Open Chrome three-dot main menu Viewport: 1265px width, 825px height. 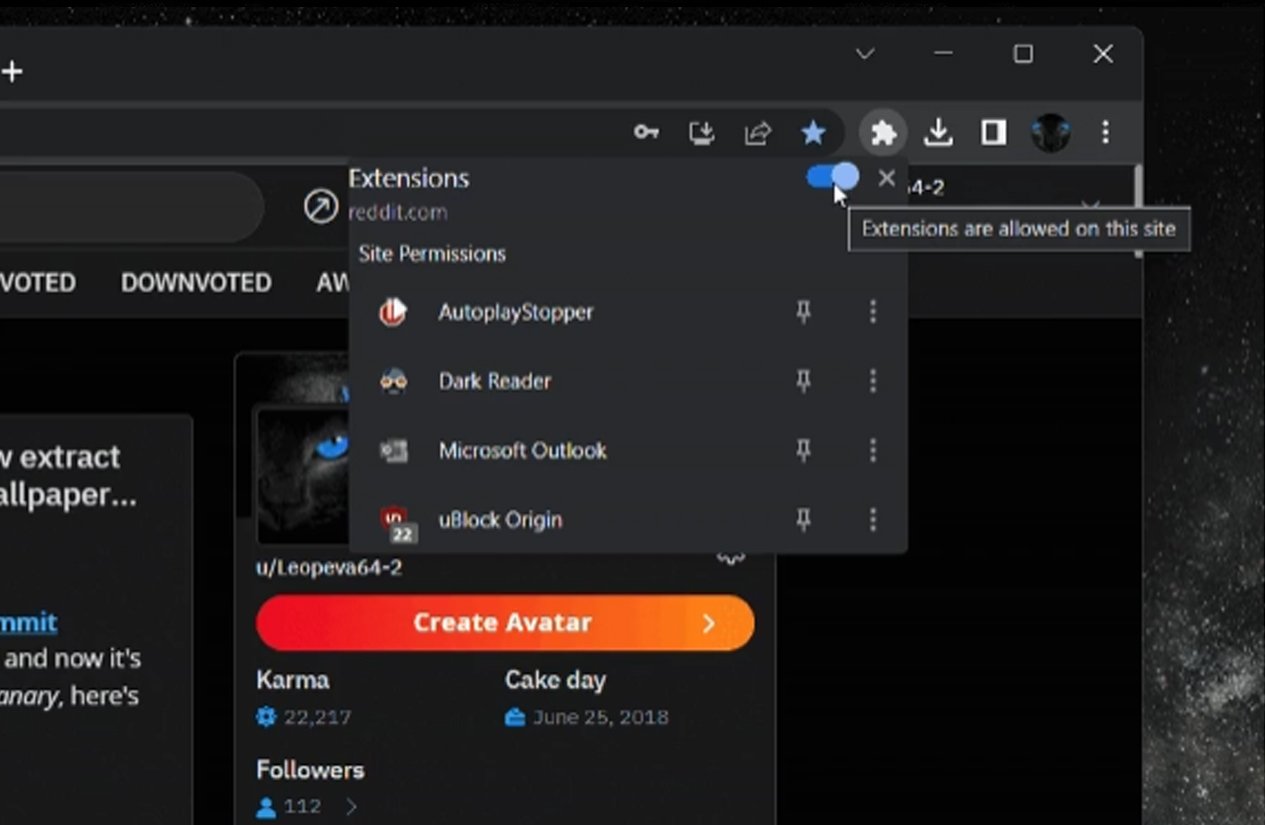[1105, 132]
